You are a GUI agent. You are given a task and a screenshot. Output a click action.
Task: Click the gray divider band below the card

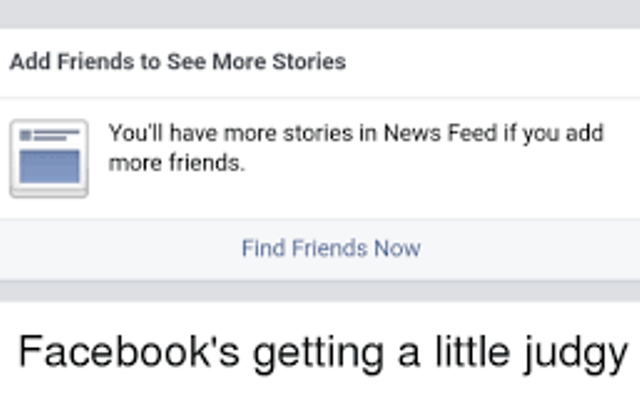[320, 291]
